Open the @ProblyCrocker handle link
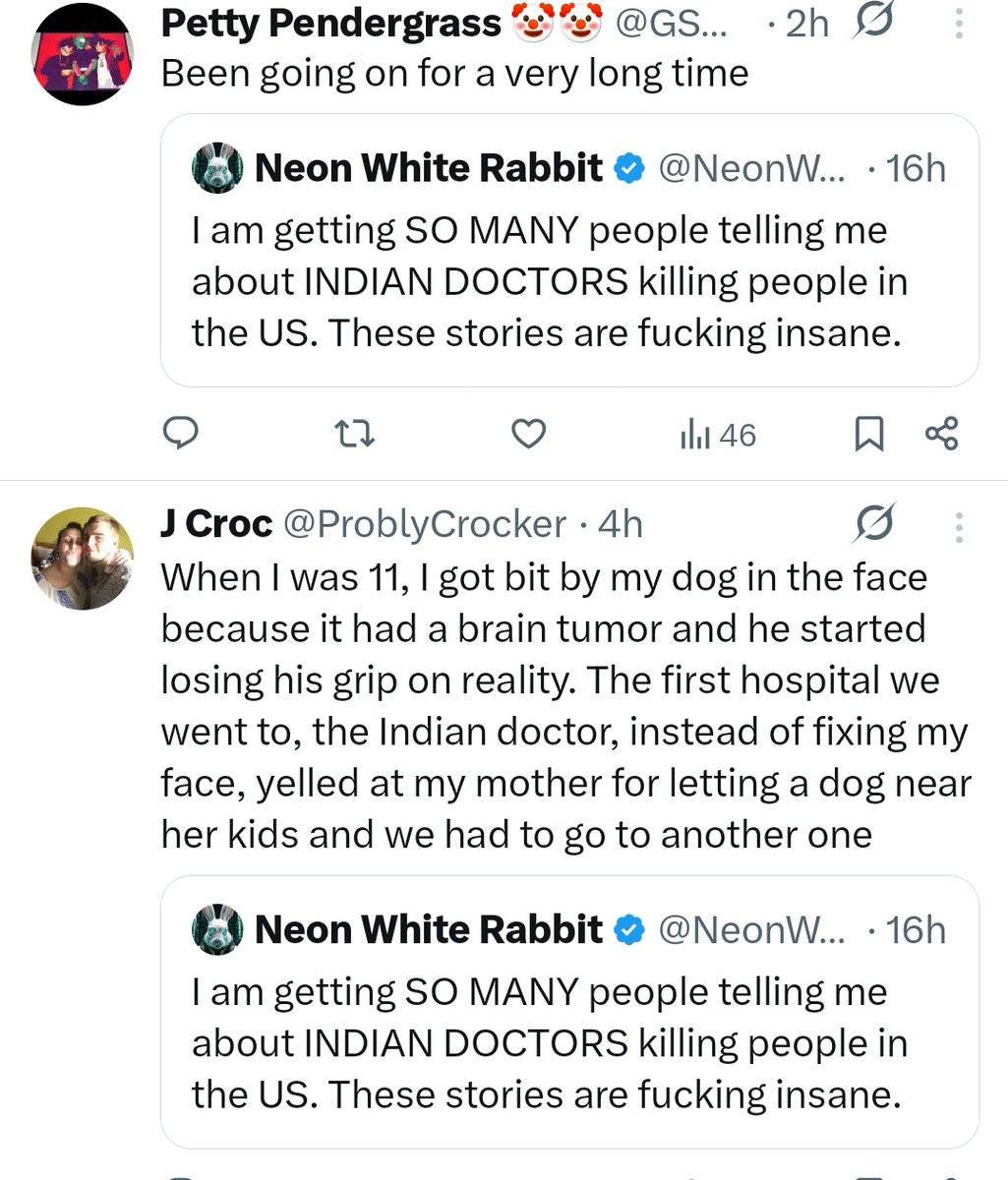This screenshot has height=1180, width=1008. pos(425,525)
